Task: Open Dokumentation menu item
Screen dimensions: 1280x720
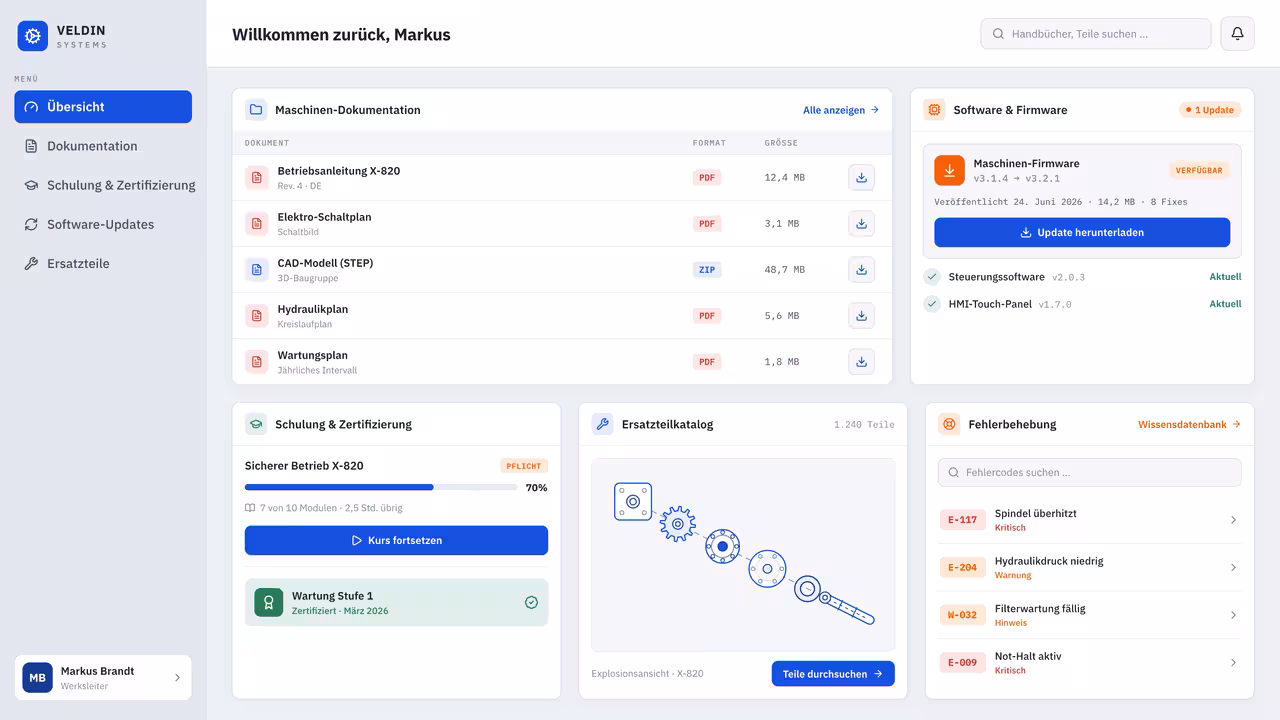Action: coord(103,146)
